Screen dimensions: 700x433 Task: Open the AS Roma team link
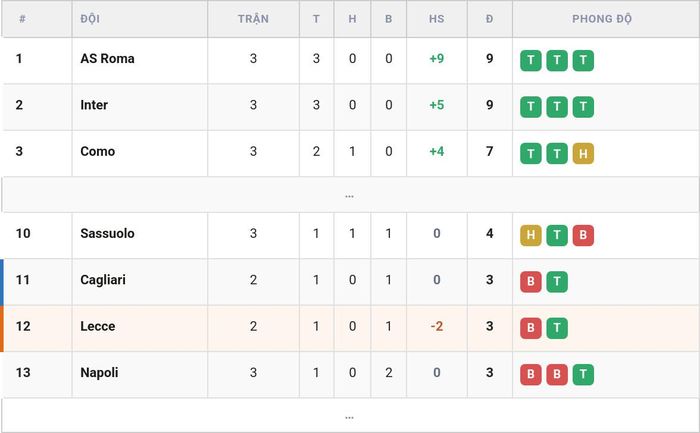click(x=107, y=58)
